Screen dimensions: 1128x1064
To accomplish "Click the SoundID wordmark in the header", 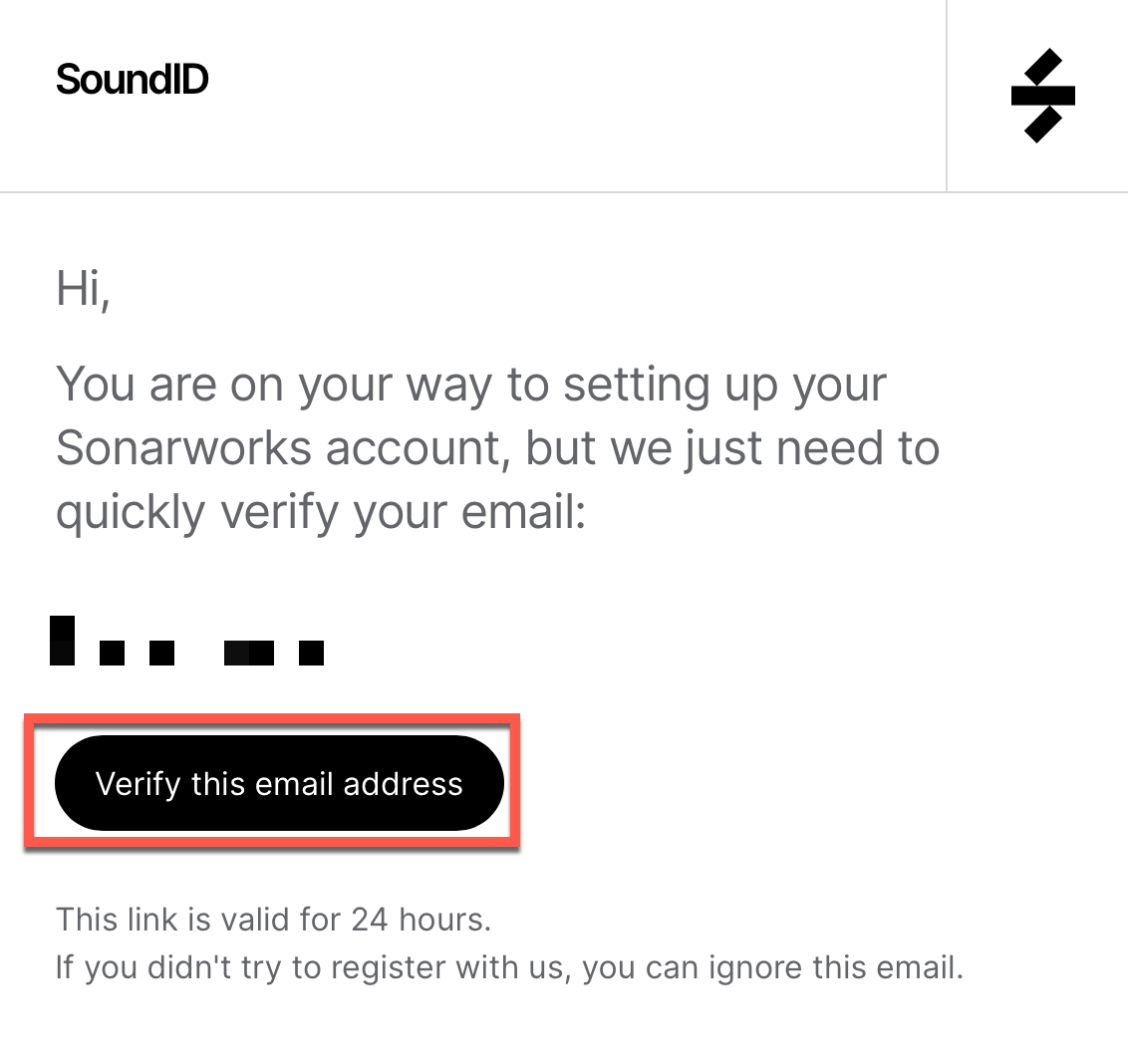I will (132, 79).
